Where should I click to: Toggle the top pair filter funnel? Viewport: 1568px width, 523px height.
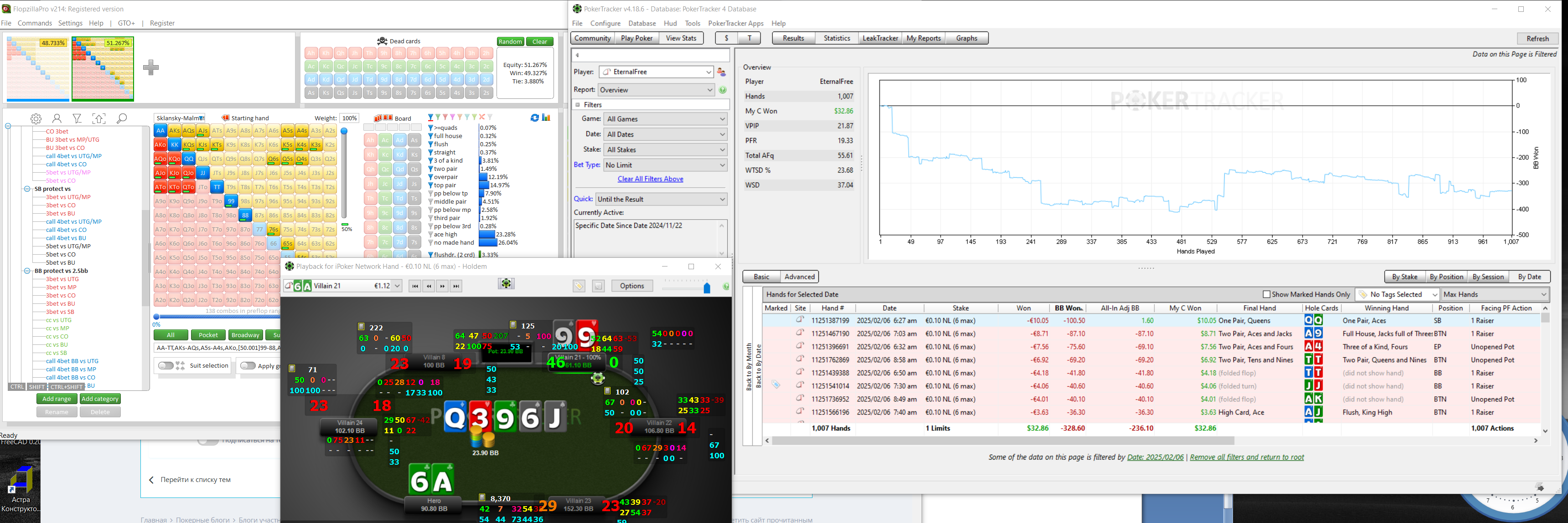coord(430,185)
